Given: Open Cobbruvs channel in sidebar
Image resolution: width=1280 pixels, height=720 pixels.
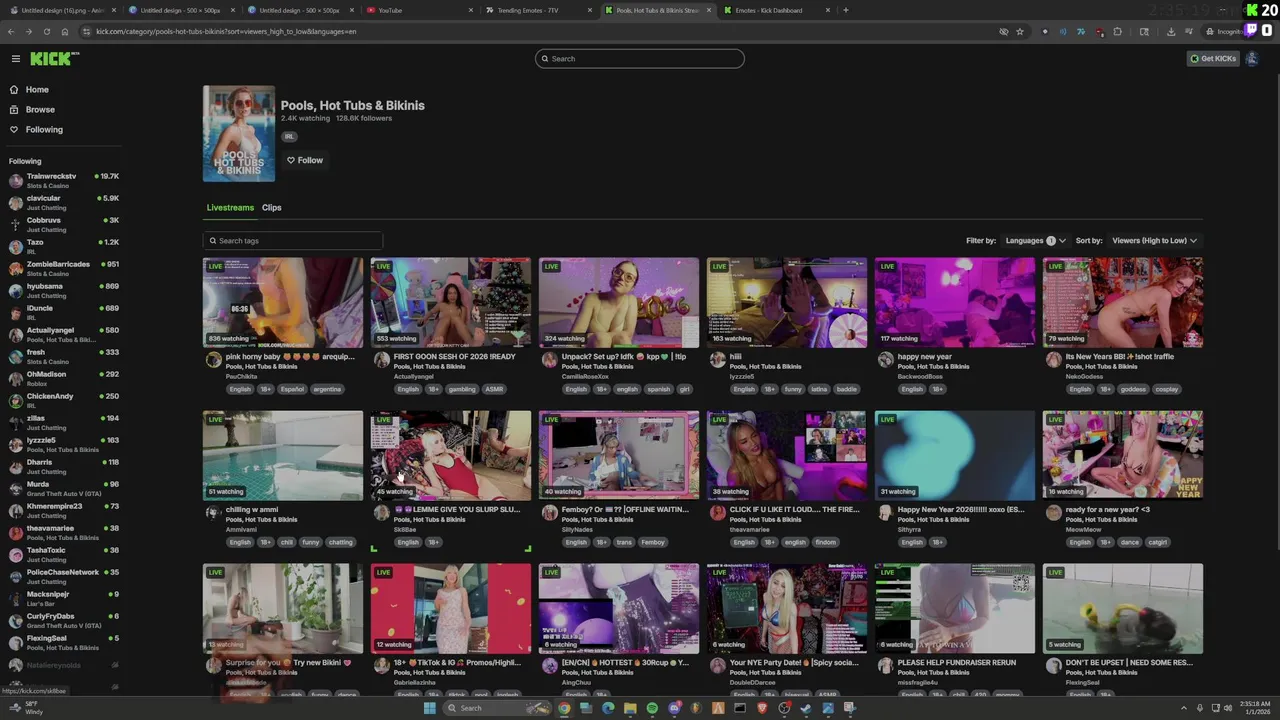Looking at the screenshot, I should pyautogui.click(x=64, y=225).
